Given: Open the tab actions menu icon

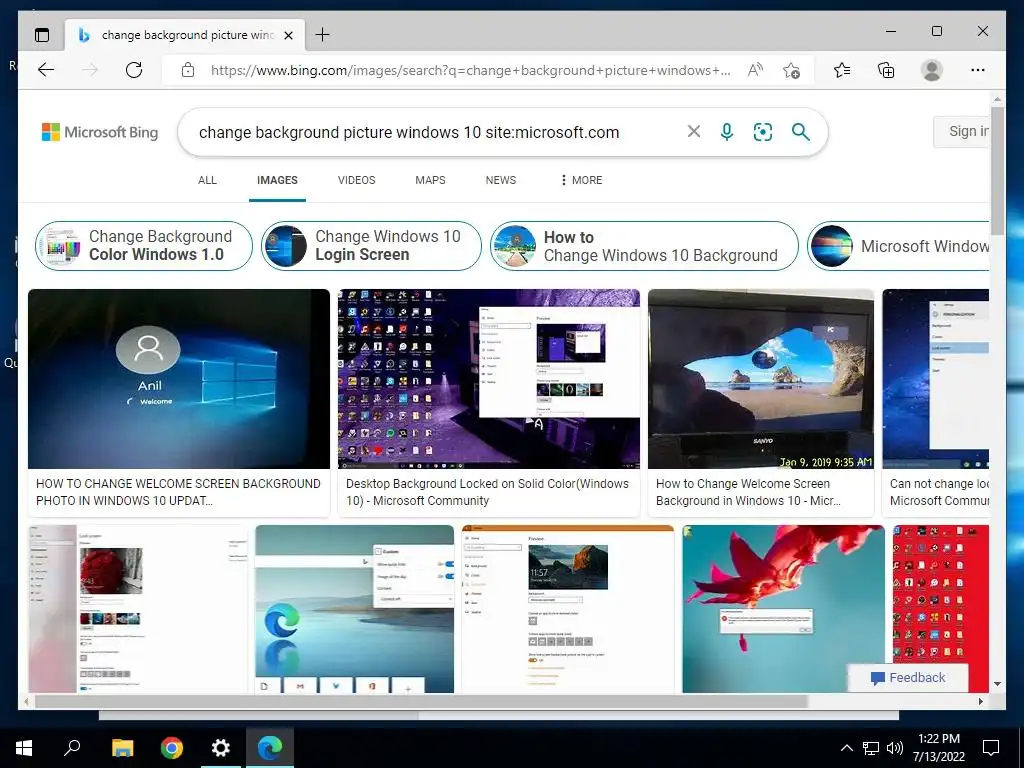Looking at the screenshot, I should click(42, 35).
